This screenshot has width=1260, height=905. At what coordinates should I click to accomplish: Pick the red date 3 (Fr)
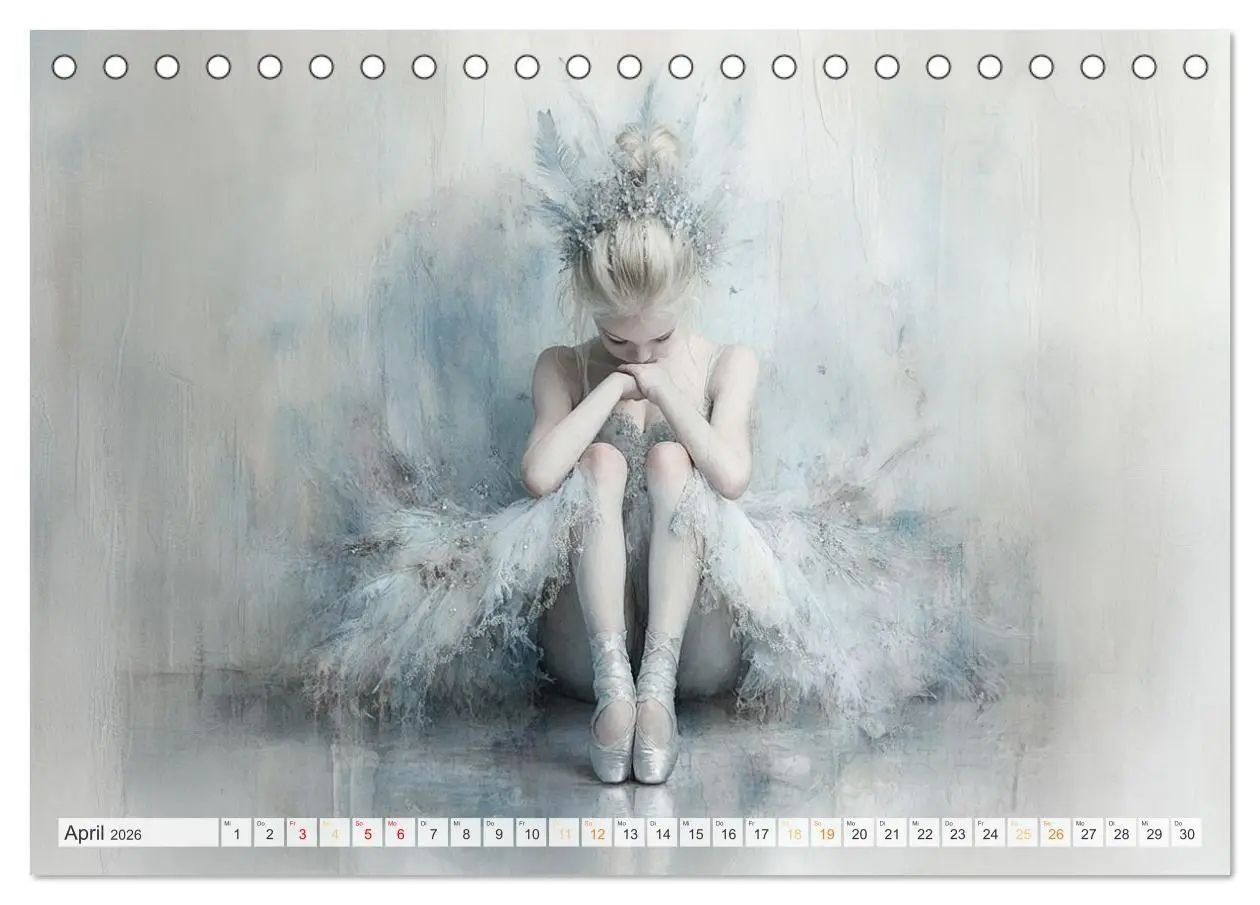[x=302, y=833]
